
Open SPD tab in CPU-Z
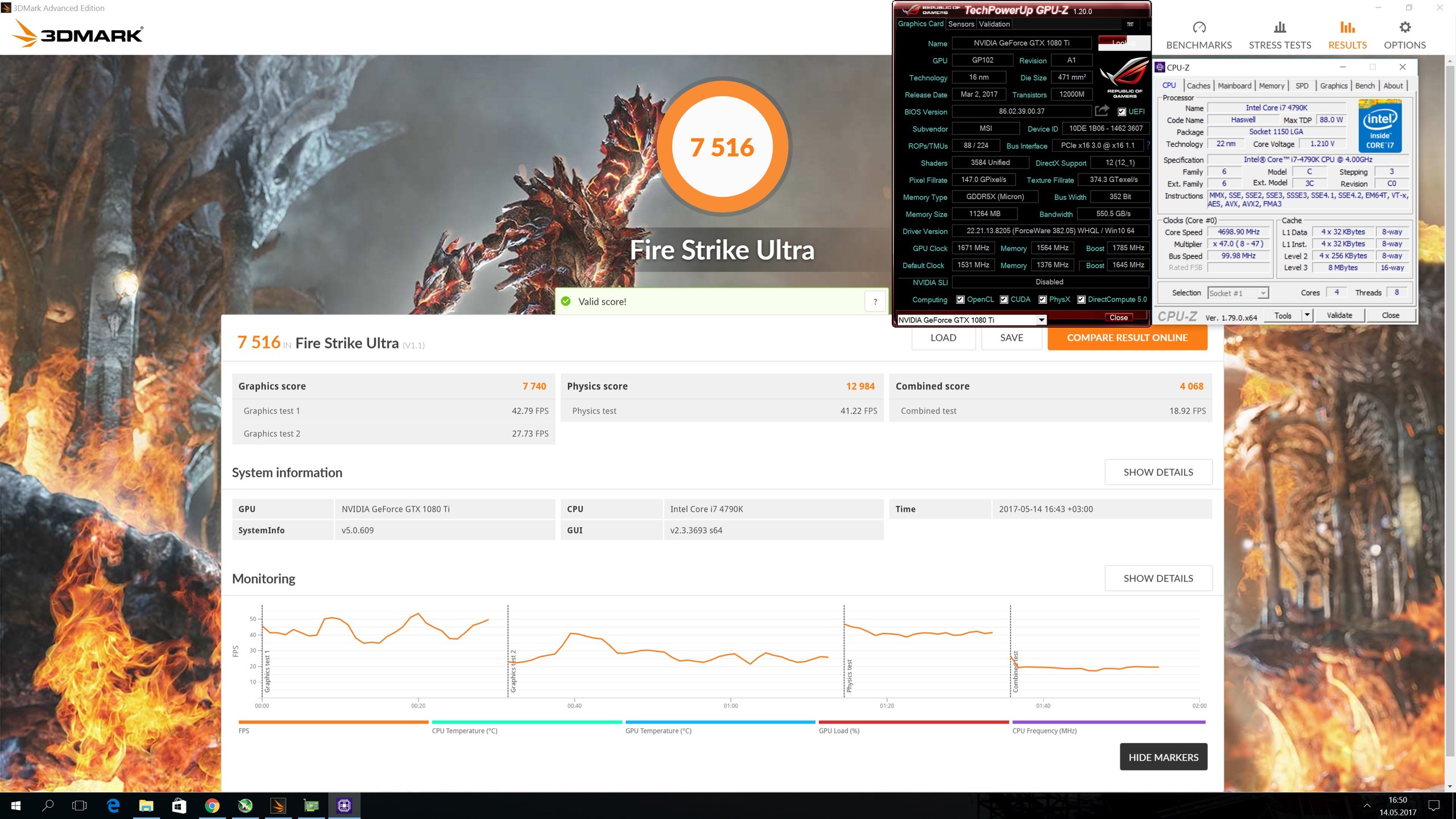(1302, 85)
